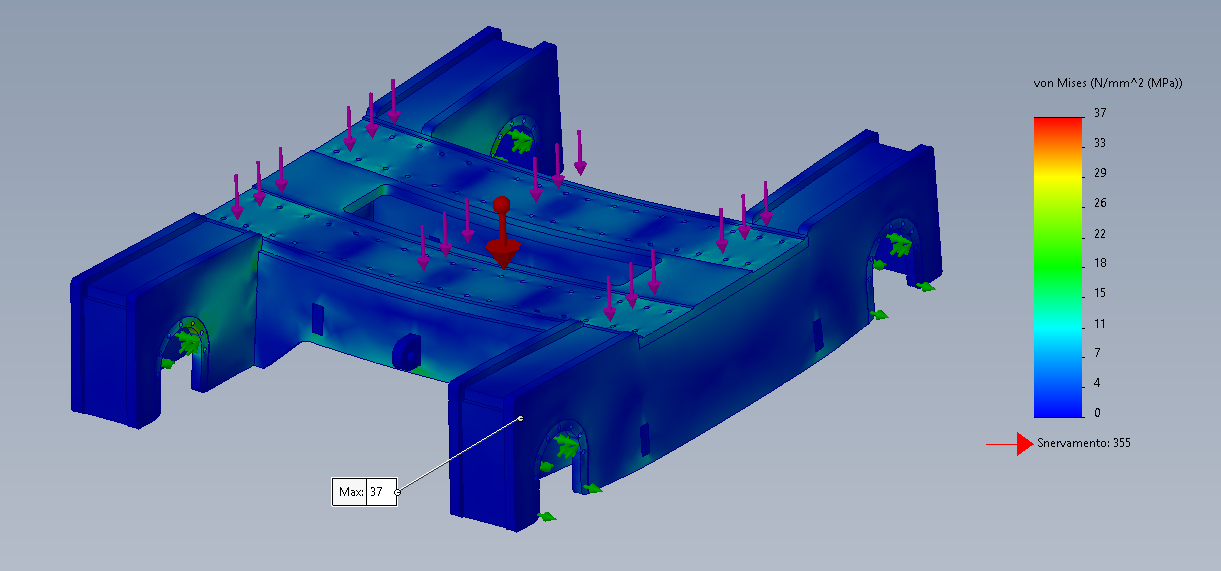Select green fixture symbol in rear wheel arch
This screenshot has width=1221, height=571.
pyautogui.click(x=519, y=140)
